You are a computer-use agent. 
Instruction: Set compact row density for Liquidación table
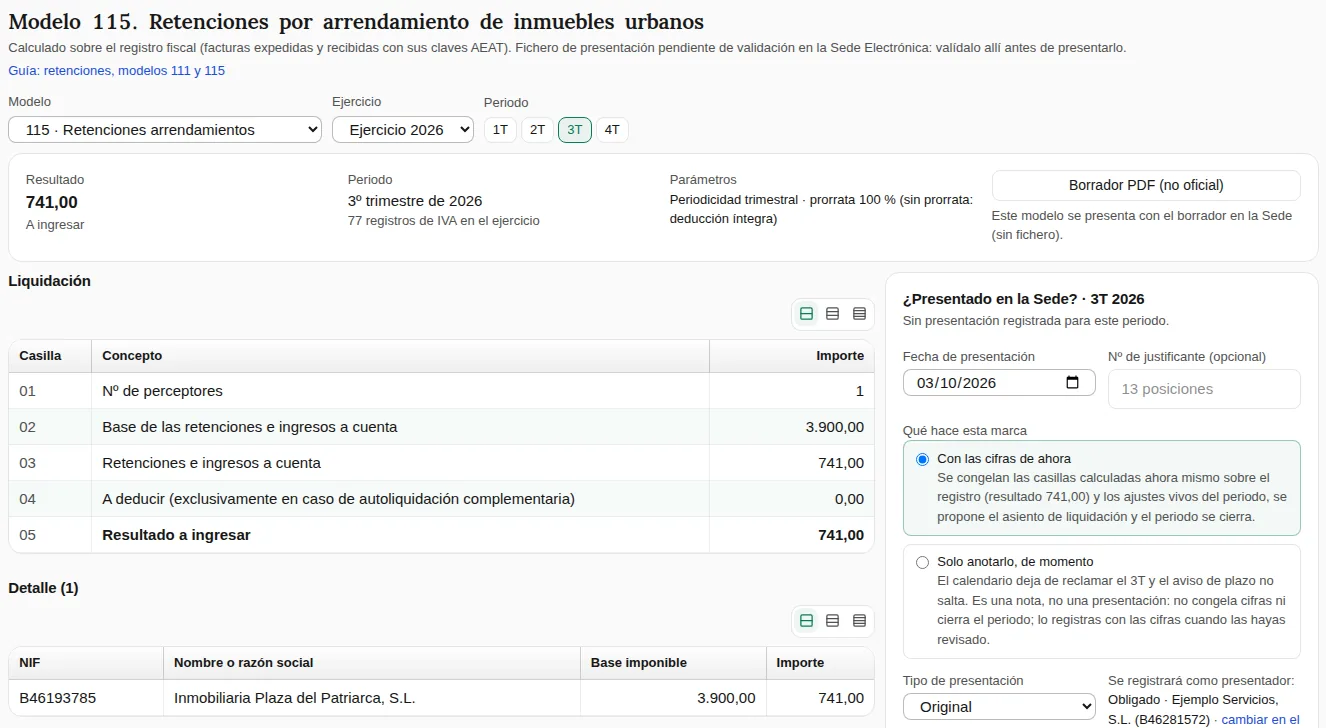859,314
